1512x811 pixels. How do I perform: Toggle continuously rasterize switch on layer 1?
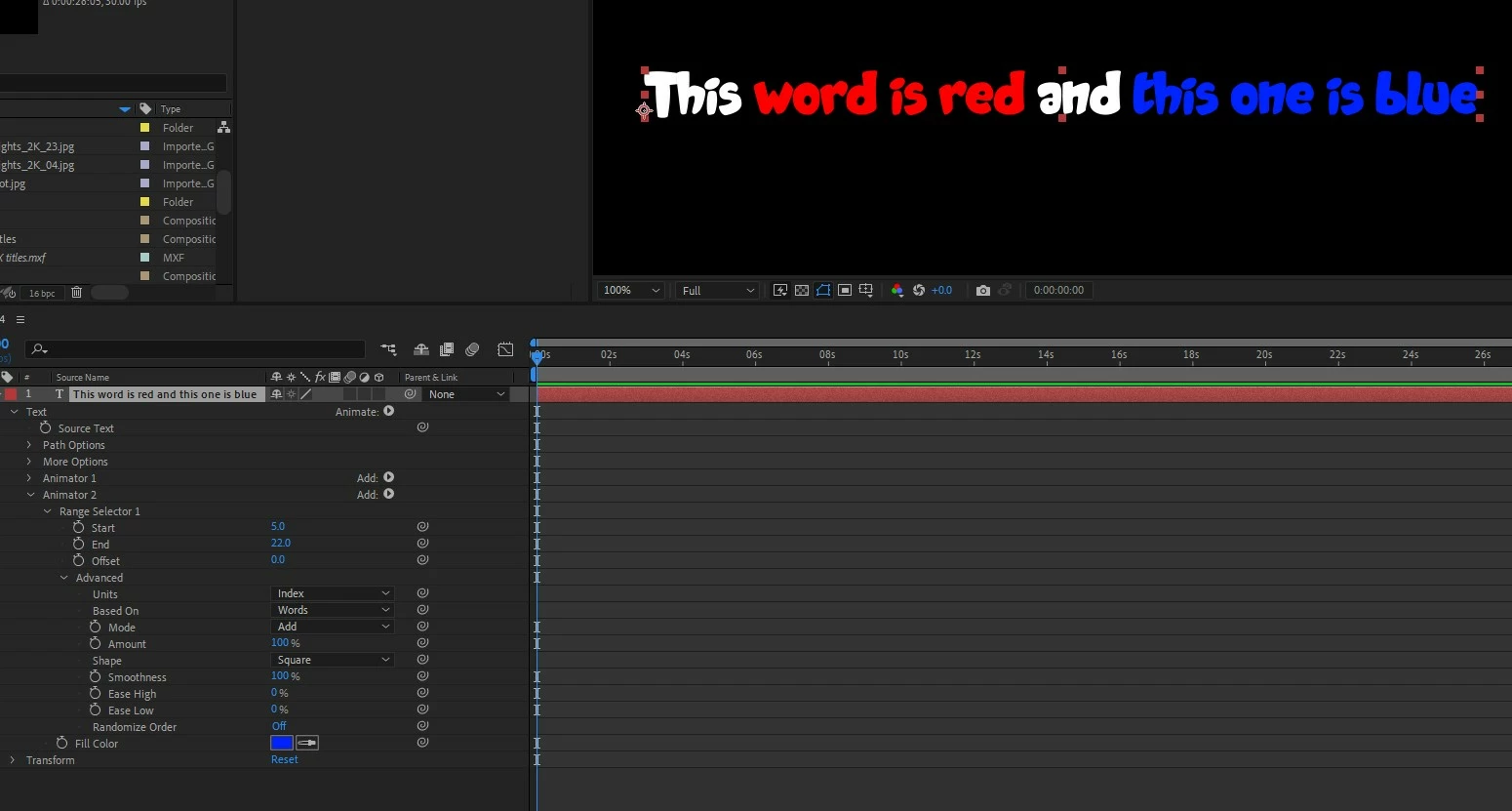[x=291, y=394]
